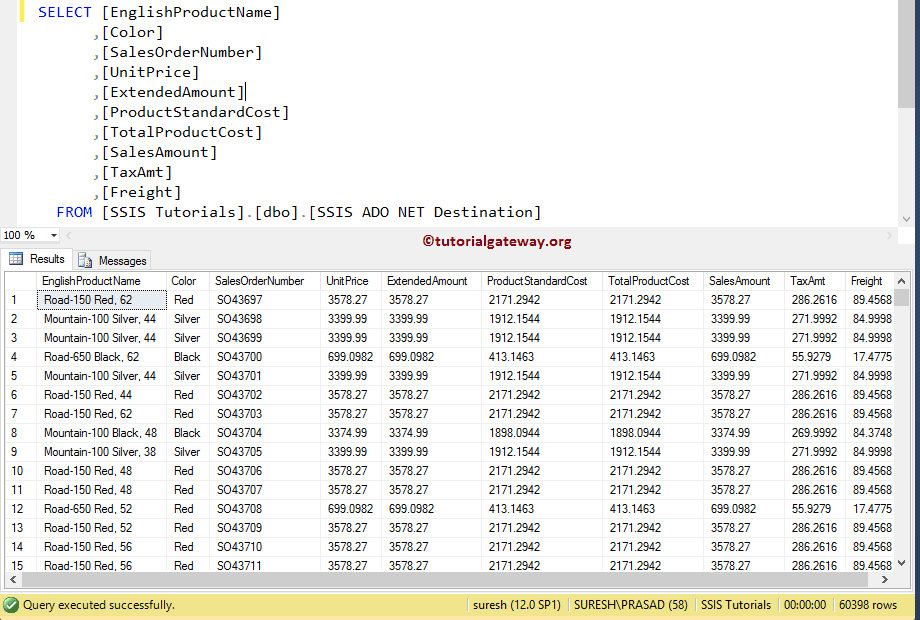Select the Color column header
This screenshot has height=620, width=920.
188,281
